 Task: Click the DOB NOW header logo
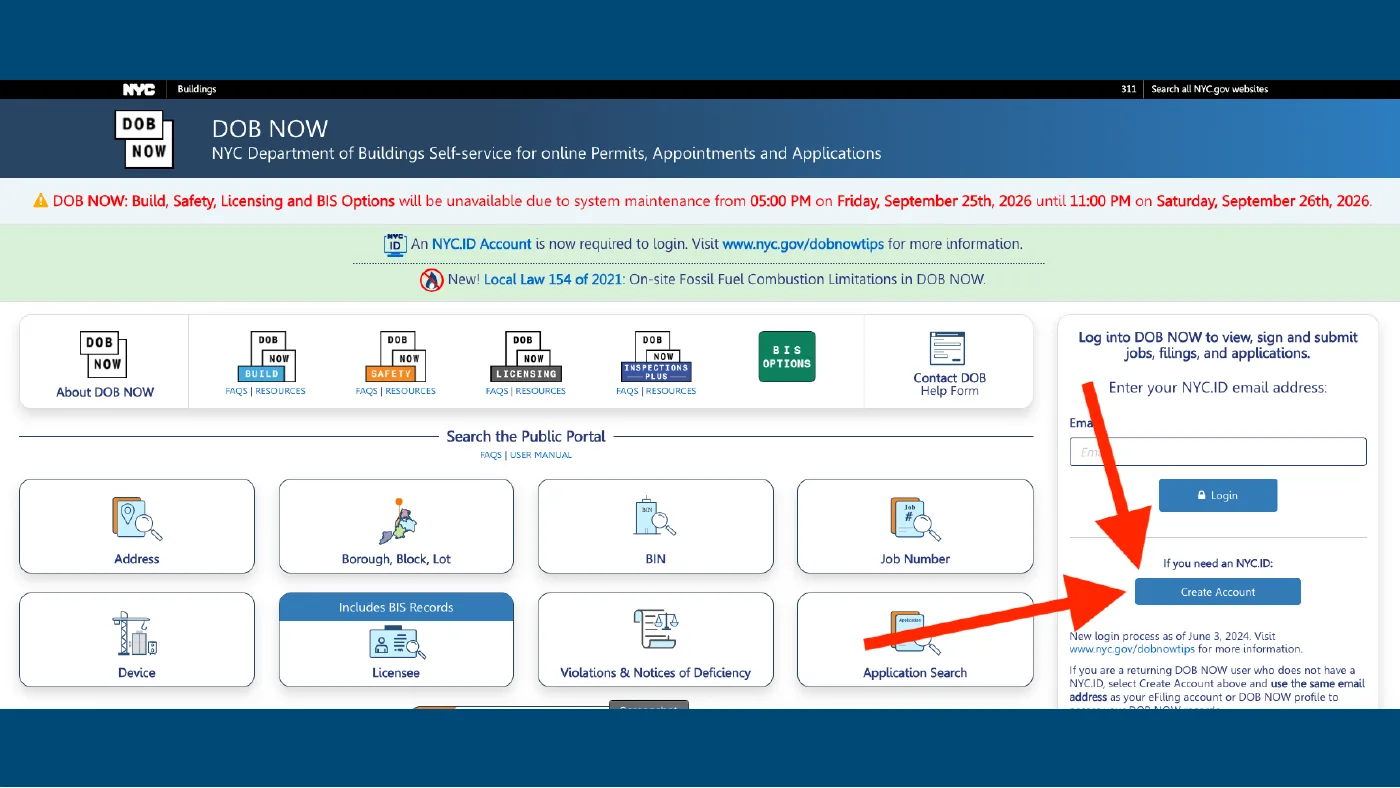[144, 139]
